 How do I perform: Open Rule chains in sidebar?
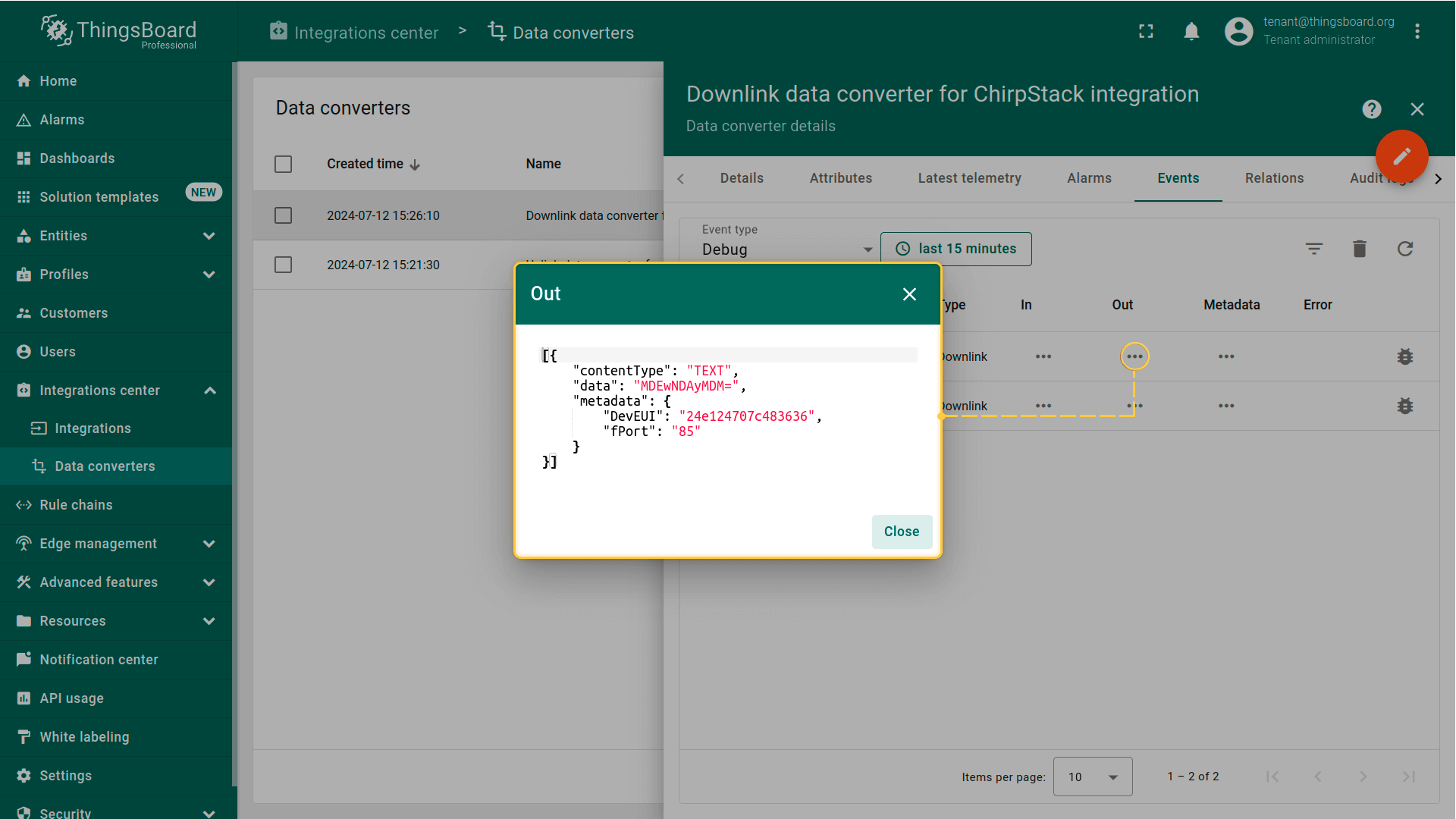(76, 505)
